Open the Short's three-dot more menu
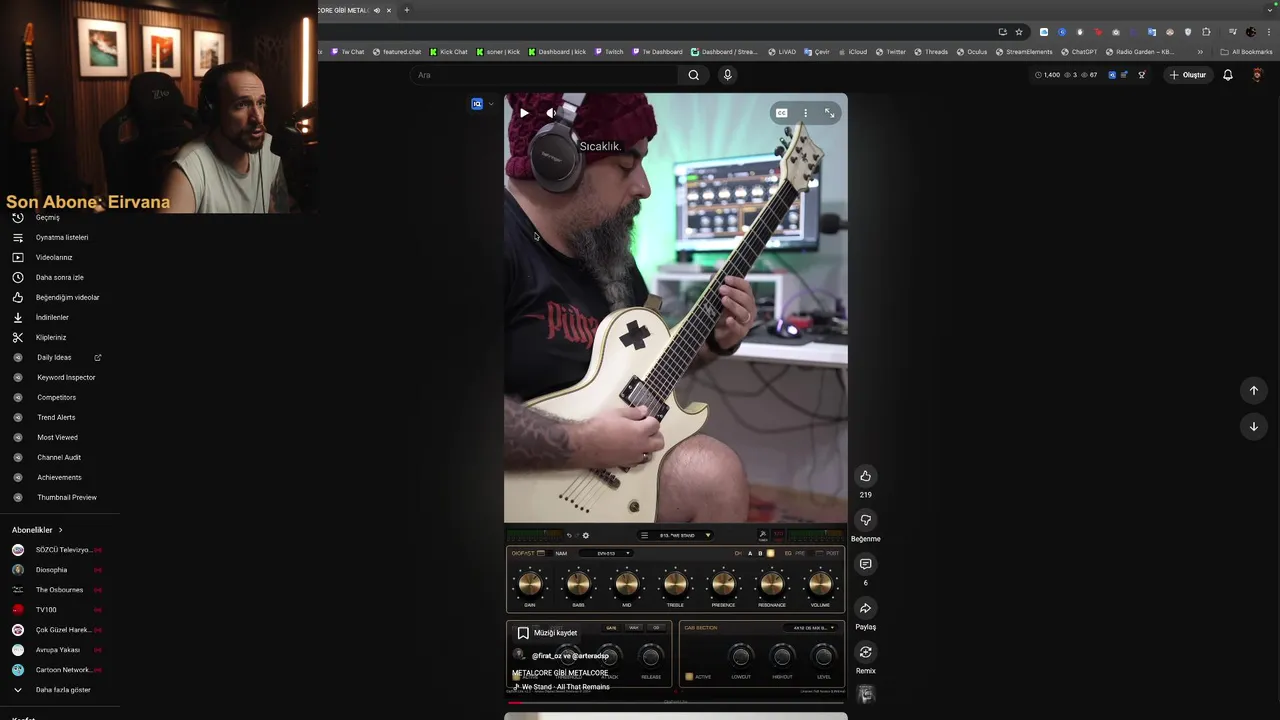1280x720 pixels. click(x=805, y=113)
